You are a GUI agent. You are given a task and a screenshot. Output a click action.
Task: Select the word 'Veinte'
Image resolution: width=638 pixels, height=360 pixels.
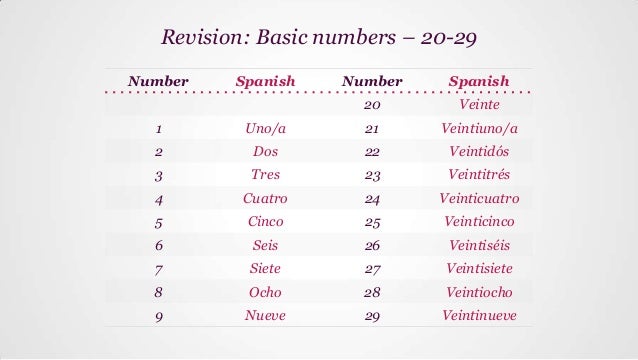[479, 105]
